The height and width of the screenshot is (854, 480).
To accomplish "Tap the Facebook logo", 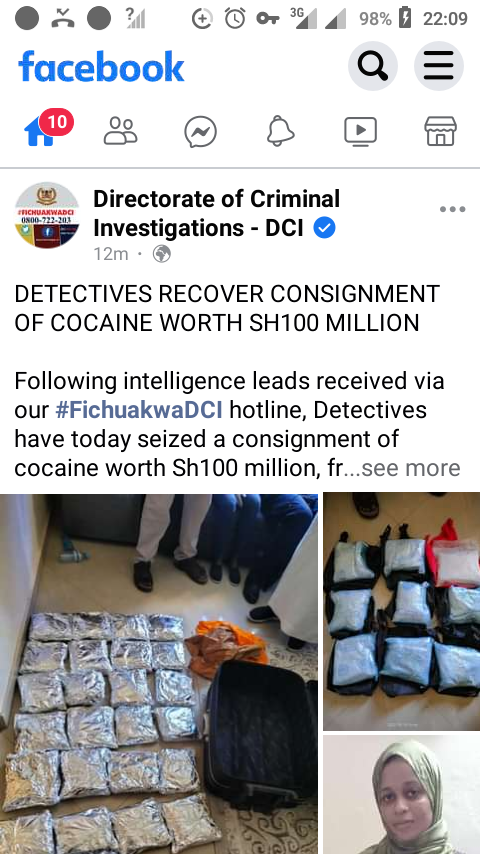I will point(101,67).
